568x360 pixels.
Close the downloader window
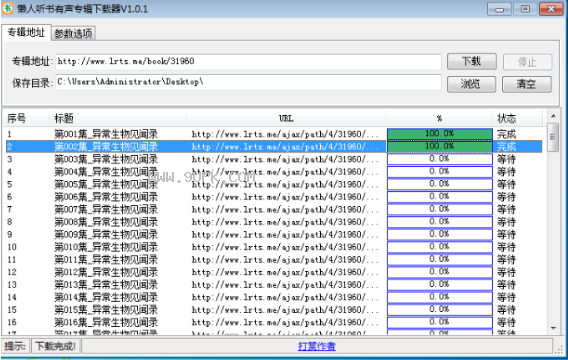coord(551,9)
